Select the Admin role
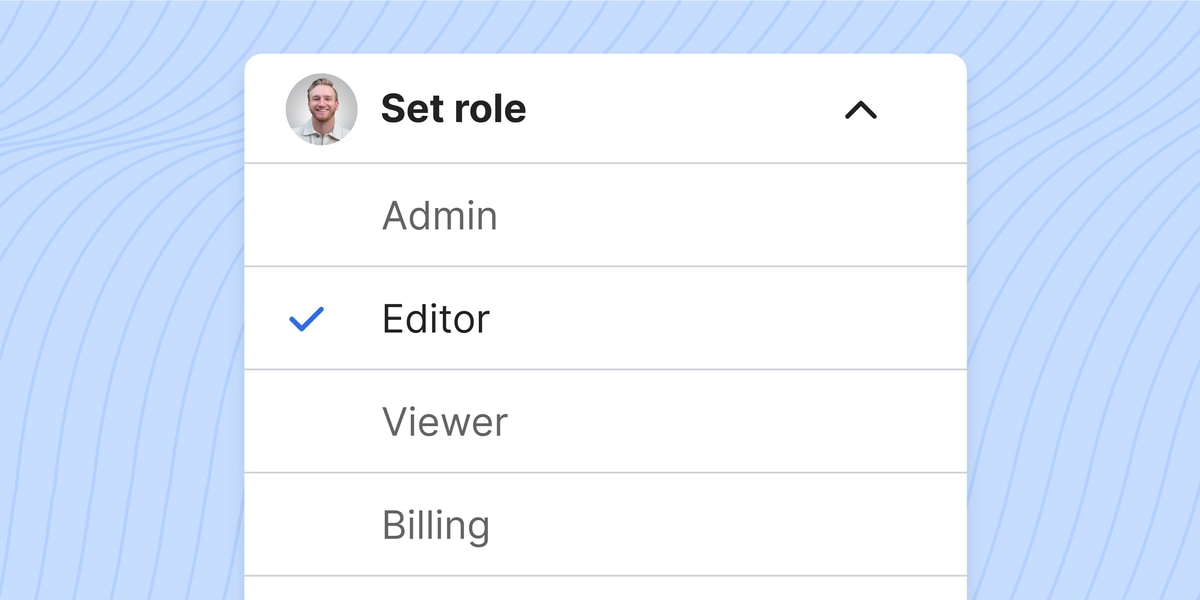The width and height of the screenshot is (1200, 600). [606, 215]
